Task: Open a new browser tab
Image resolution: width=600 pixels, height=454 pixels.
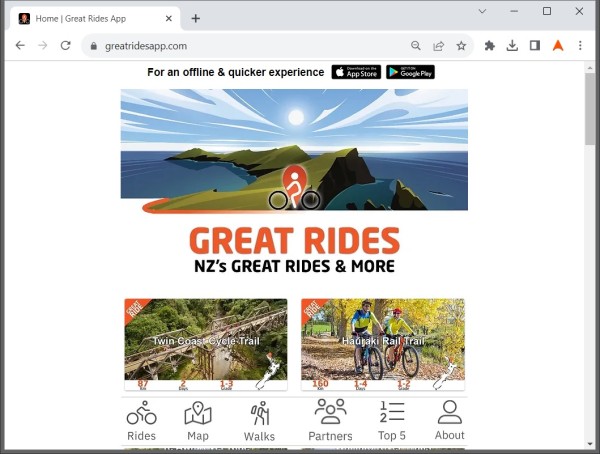Action: point(196,18)
